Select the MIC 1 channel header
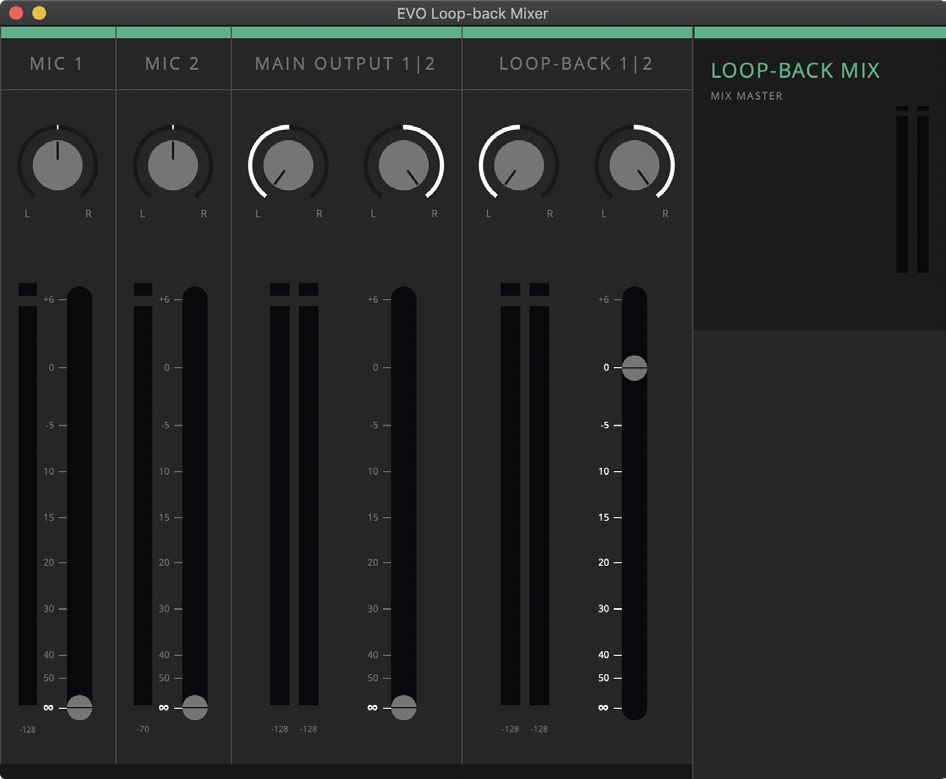This screenshot has height=779, width=946. click(57, 64)
